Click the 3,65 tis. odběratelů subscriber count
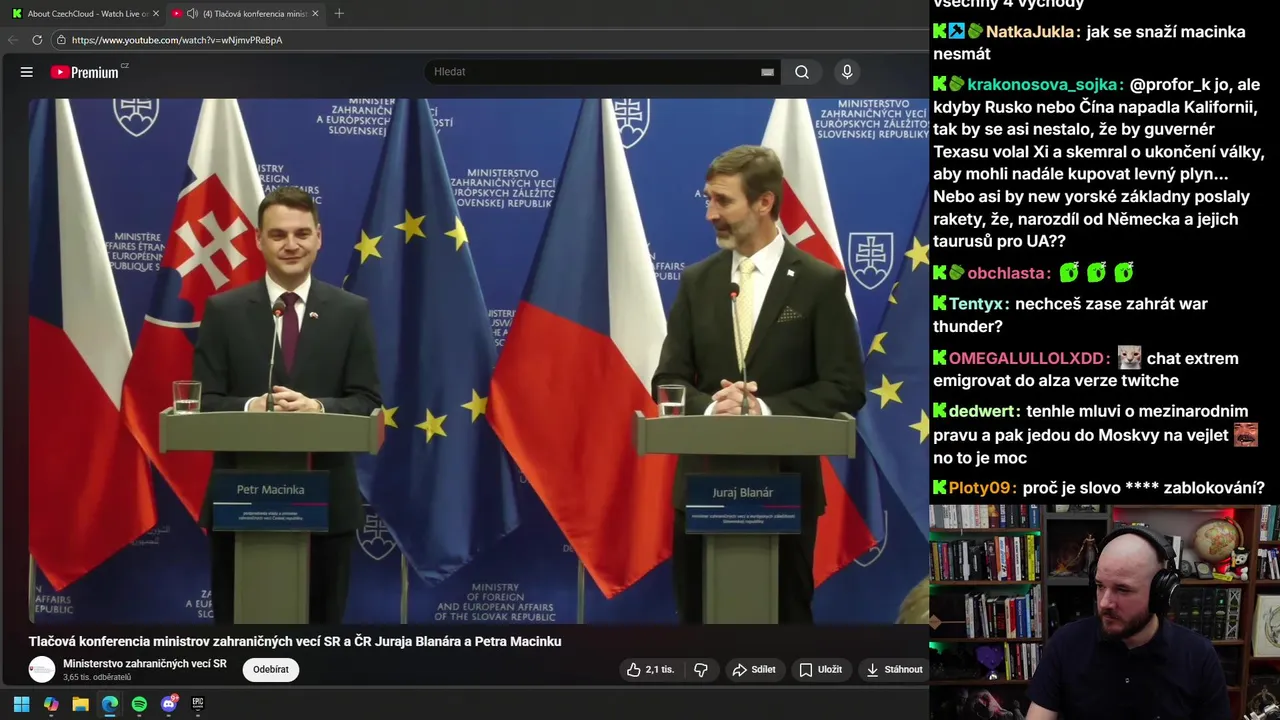This screenshot has width=1280, height=720. (x=97, y=677)
